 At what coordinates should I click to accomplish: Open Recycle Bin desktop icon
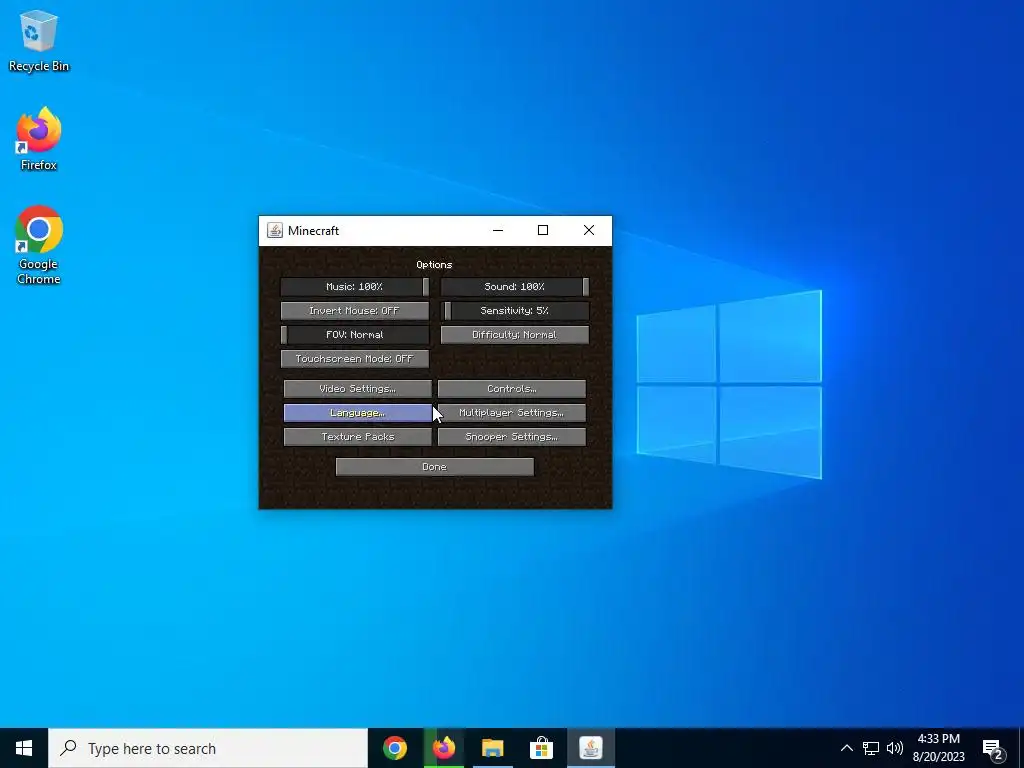tap(39, 41)
